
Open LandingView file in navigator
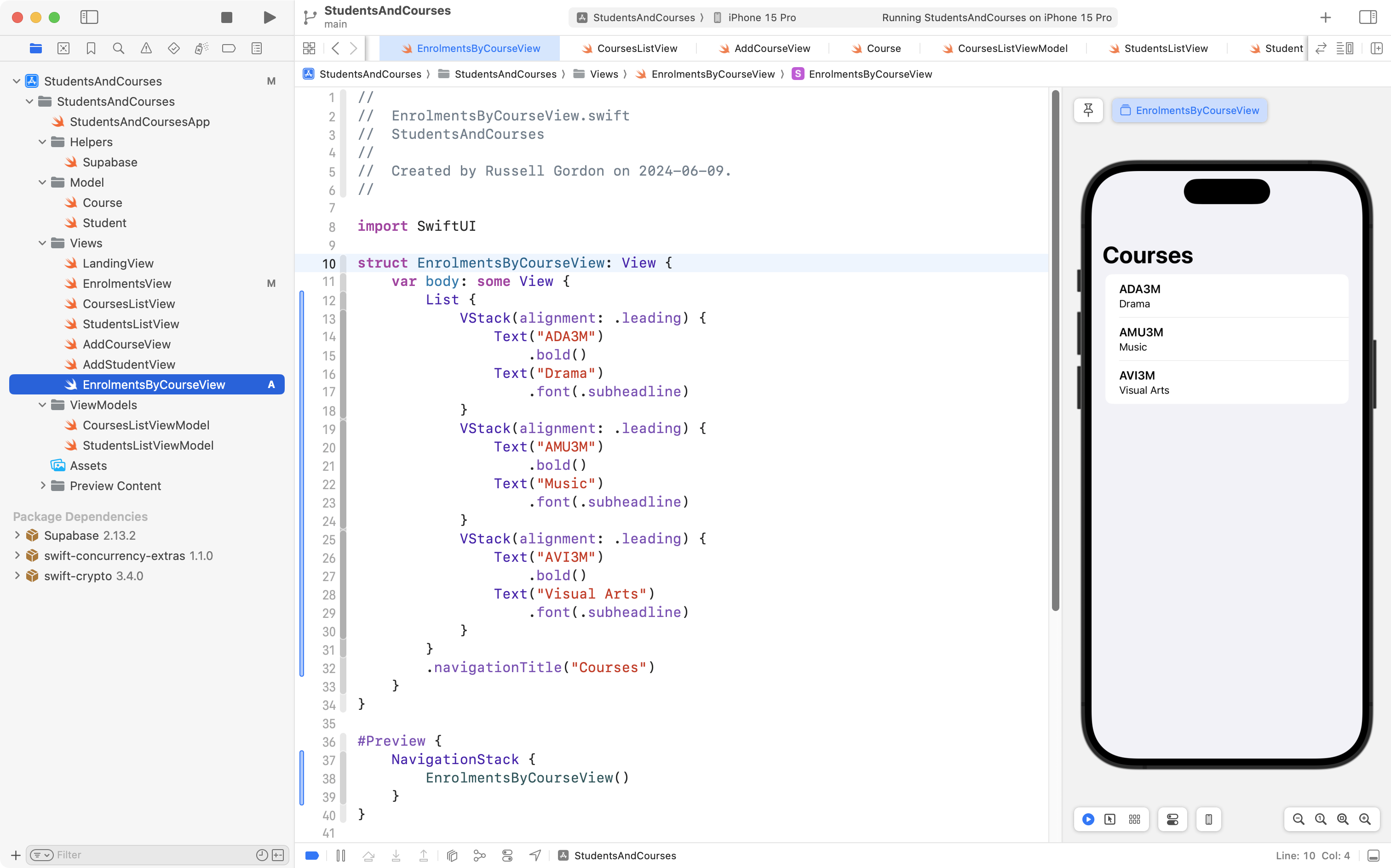pyautogui.click(x=118, y=263)
